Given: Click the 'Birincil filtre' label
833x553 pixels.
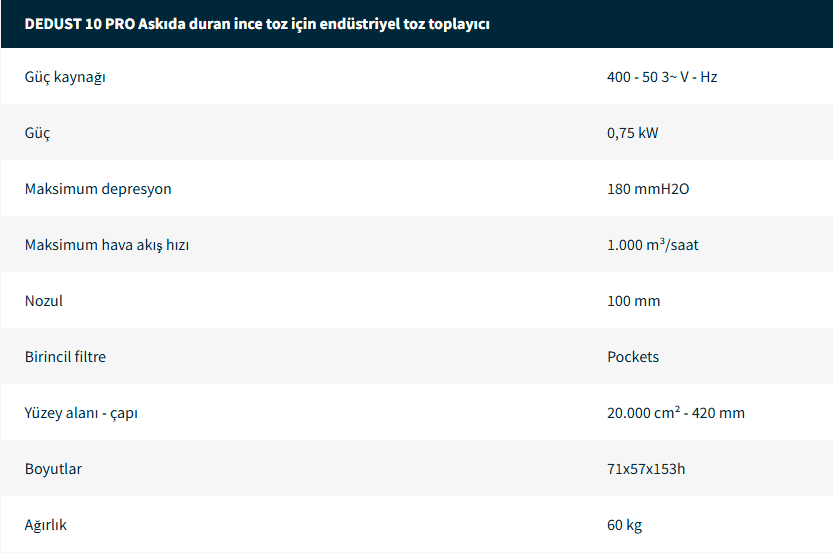Looking at the screenshot, I should coord(65,357).
